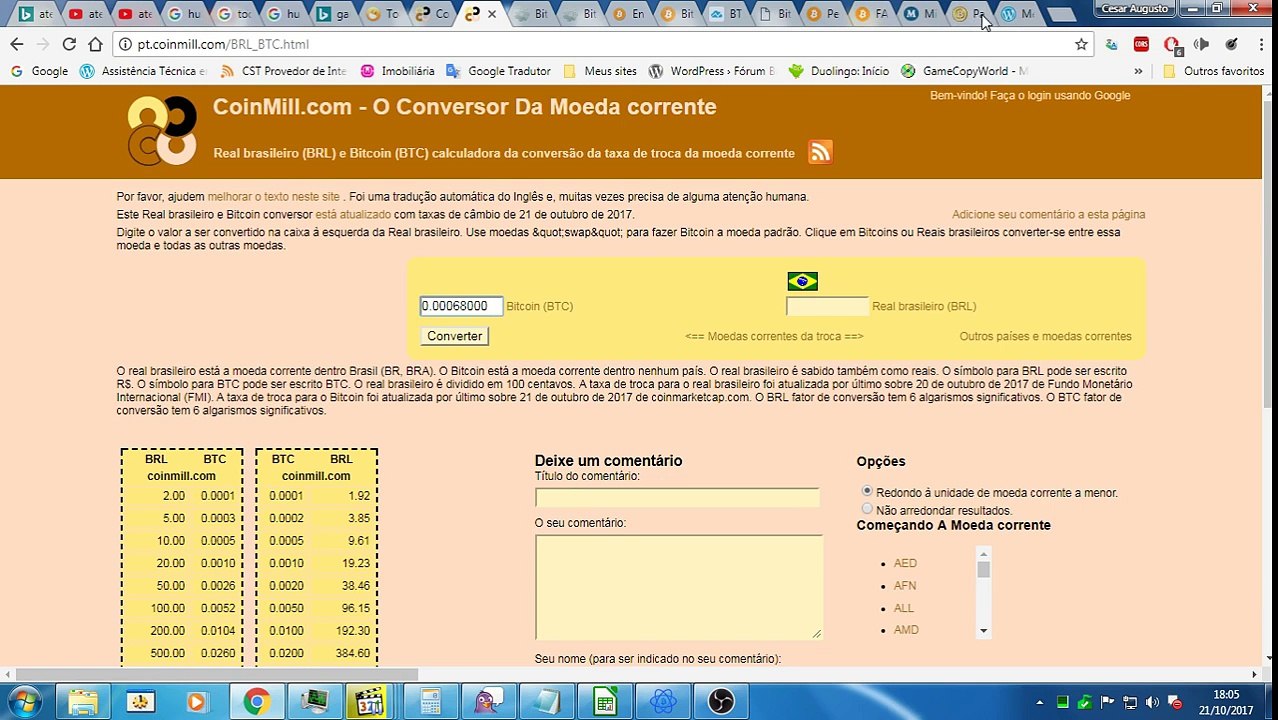Screen dimensions: 1278x720
Task: Click the volume speaker tray icon
Action: tap(1153, 702)
